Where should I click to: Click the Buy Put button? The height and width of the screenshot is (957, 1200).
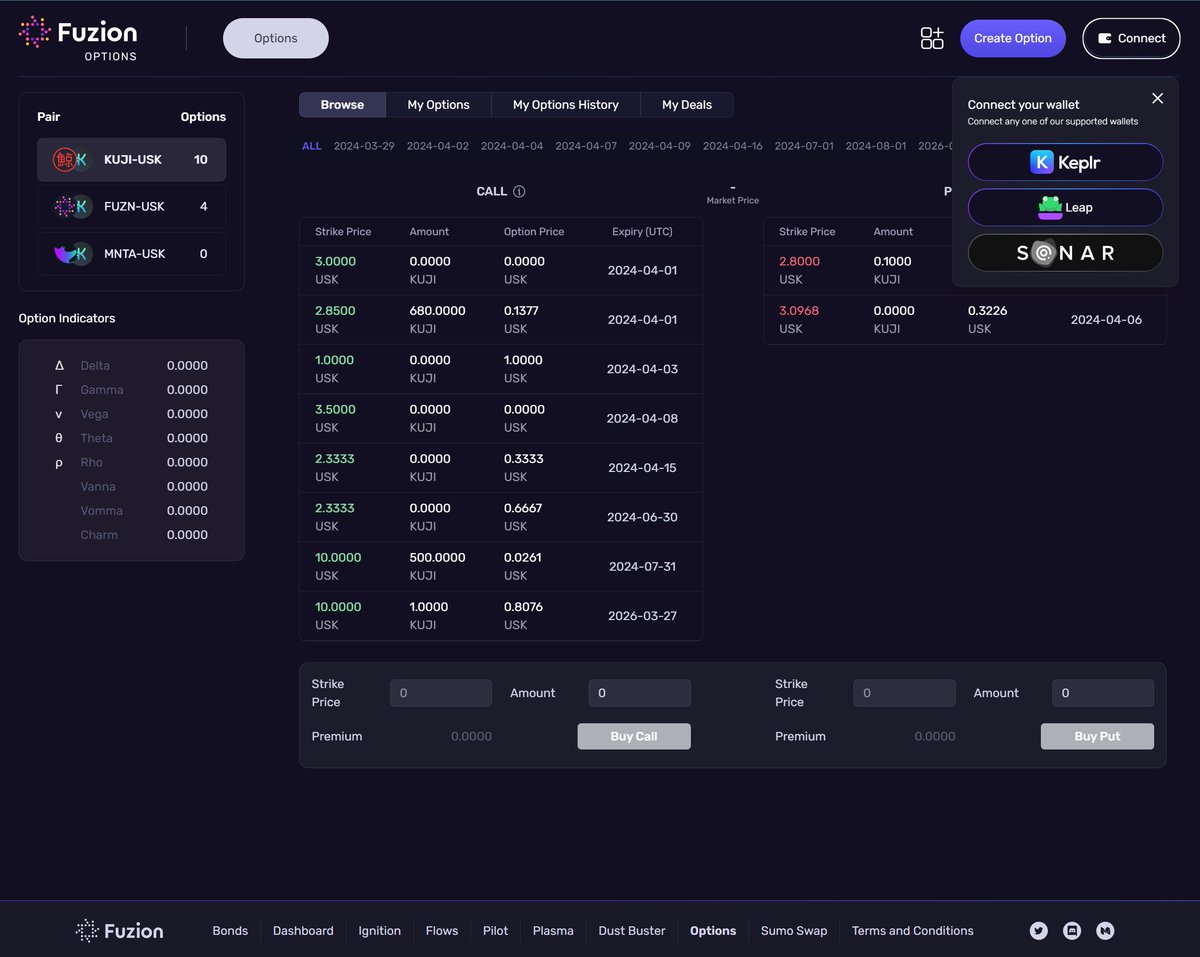coord(1097,736)
